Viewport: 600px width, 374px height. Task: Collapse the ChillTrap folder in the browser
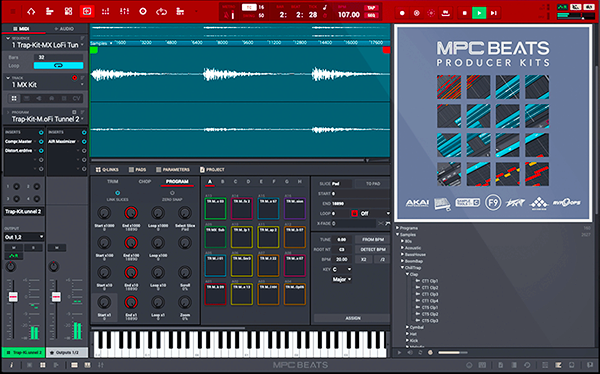tap(403, 268)
